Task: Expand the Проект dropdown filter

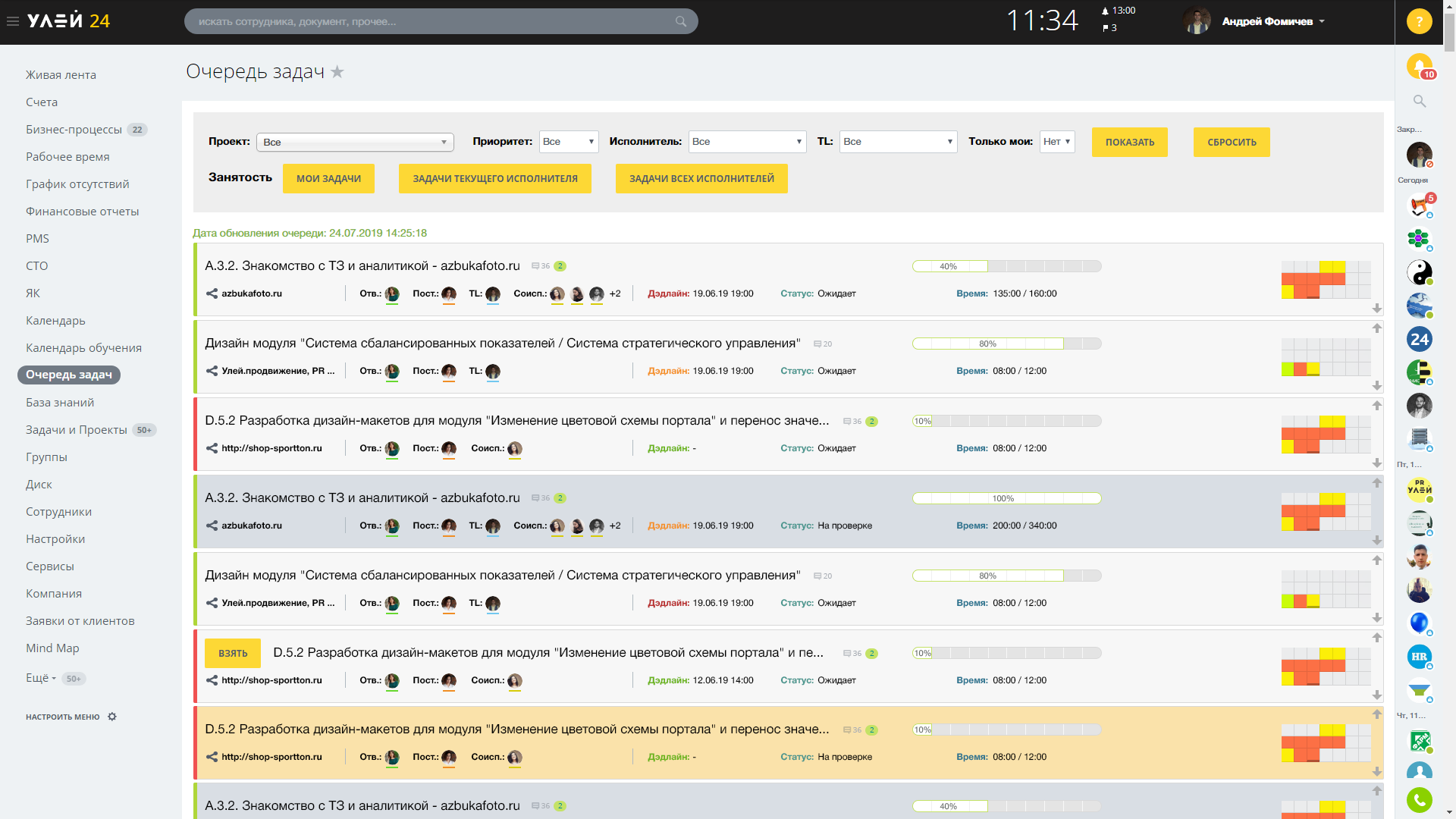Action: (x=354, y=141)
